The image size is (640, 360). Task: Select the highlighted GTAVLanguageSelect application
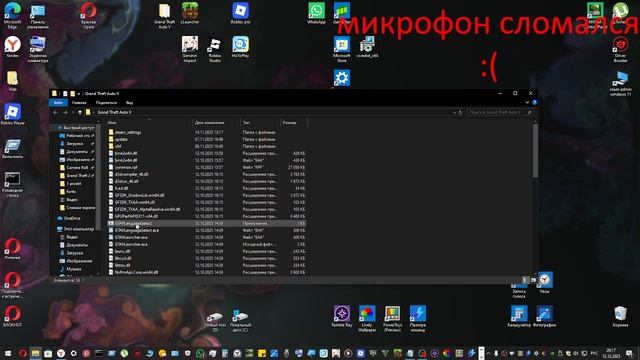pos(207,223)
